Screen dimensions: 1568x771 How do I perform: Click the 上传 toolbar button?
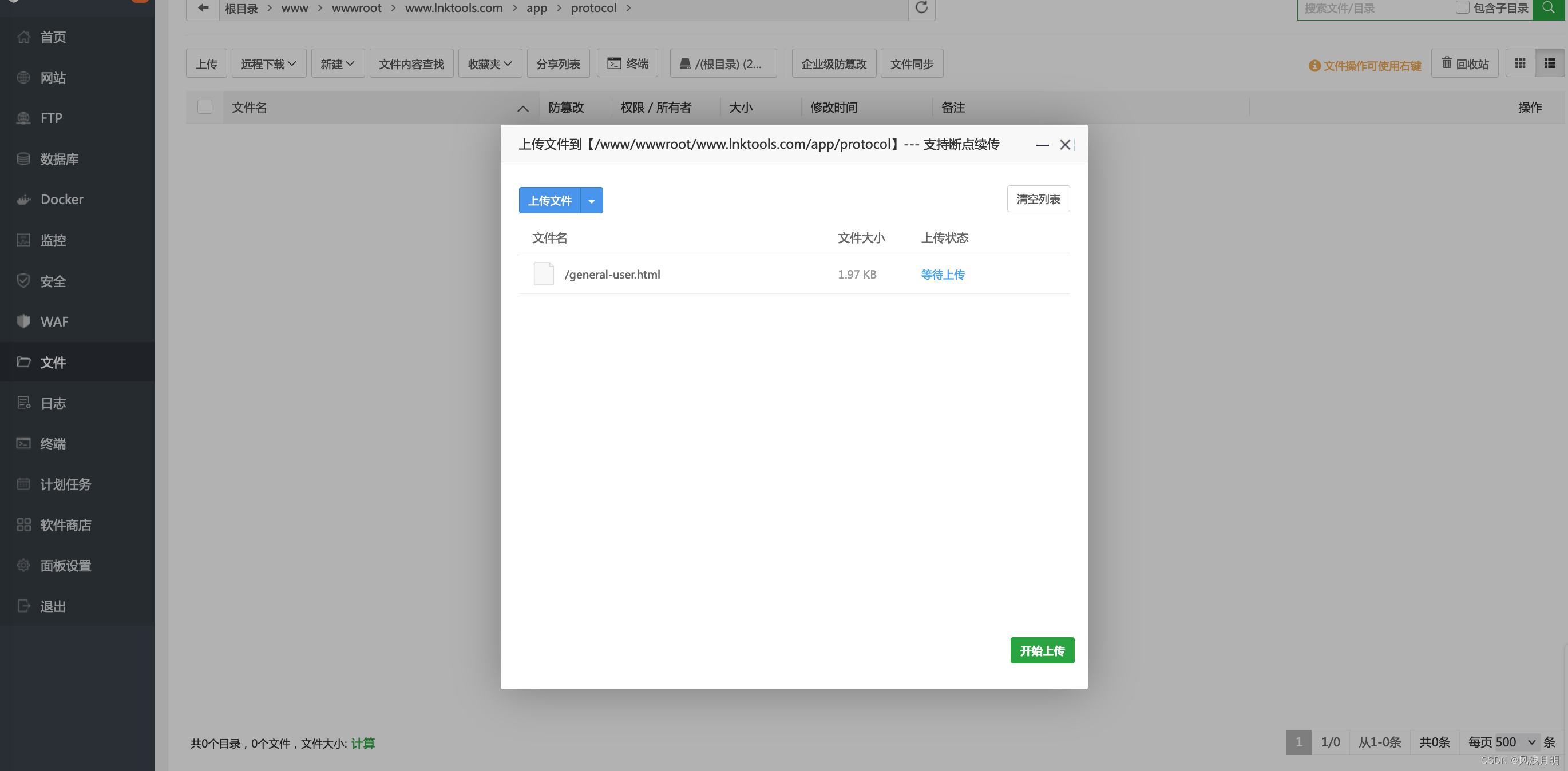(x=207, y=63)
